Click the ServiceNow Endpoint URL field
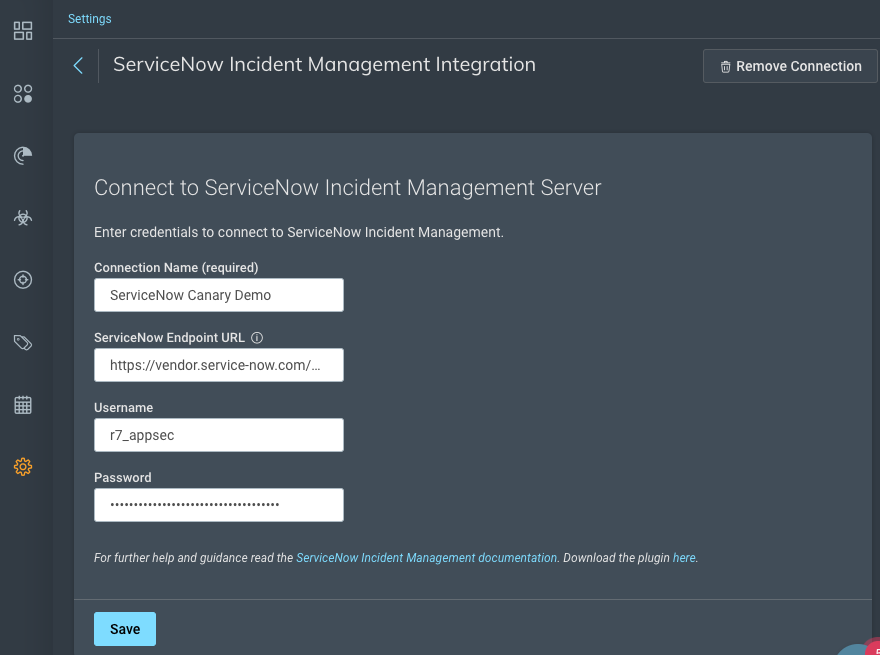880x655 pixels. pyautogui.click(x=219, y=365)
